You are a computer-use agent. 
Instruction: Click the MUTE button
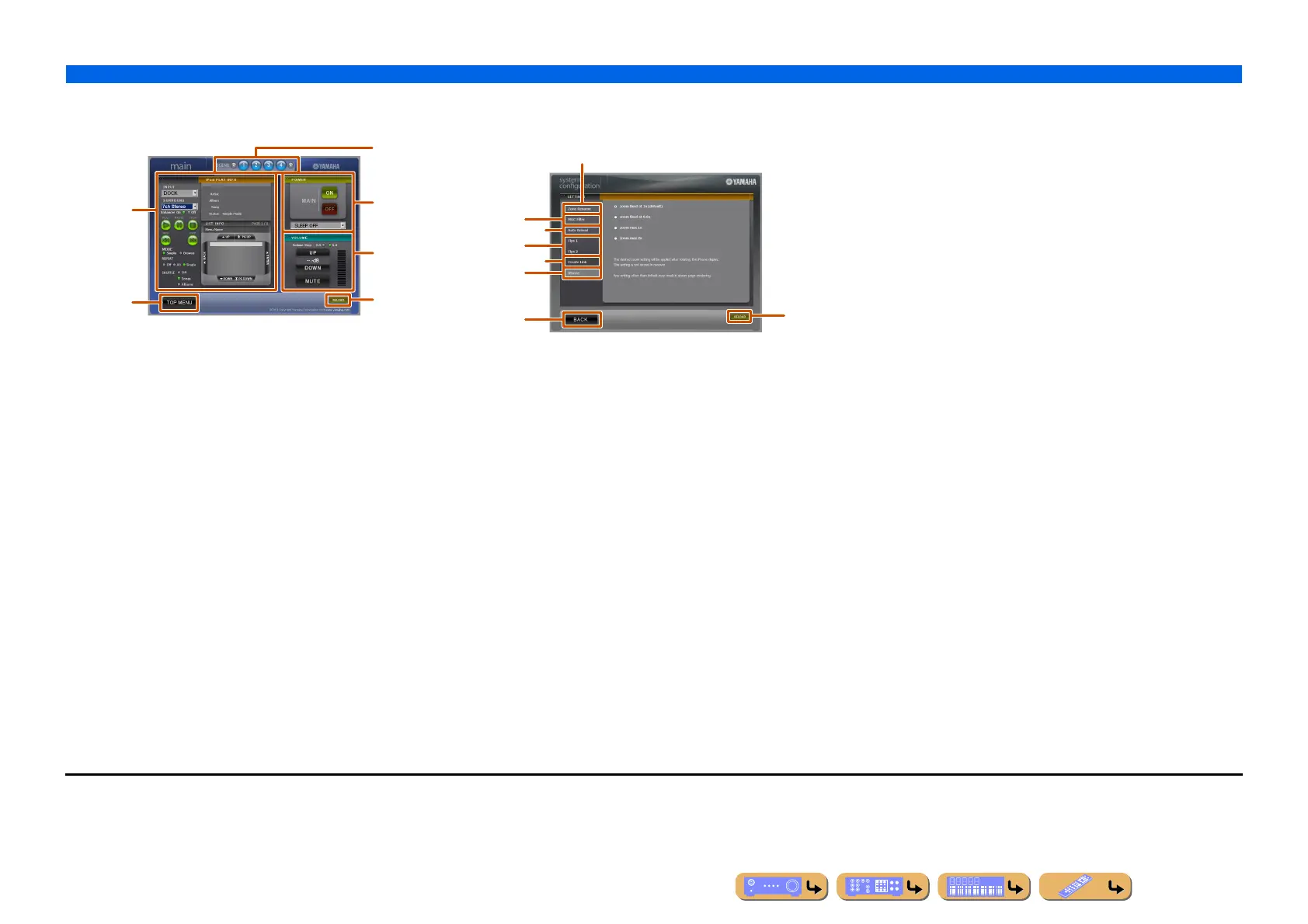[x=313, y=281]
